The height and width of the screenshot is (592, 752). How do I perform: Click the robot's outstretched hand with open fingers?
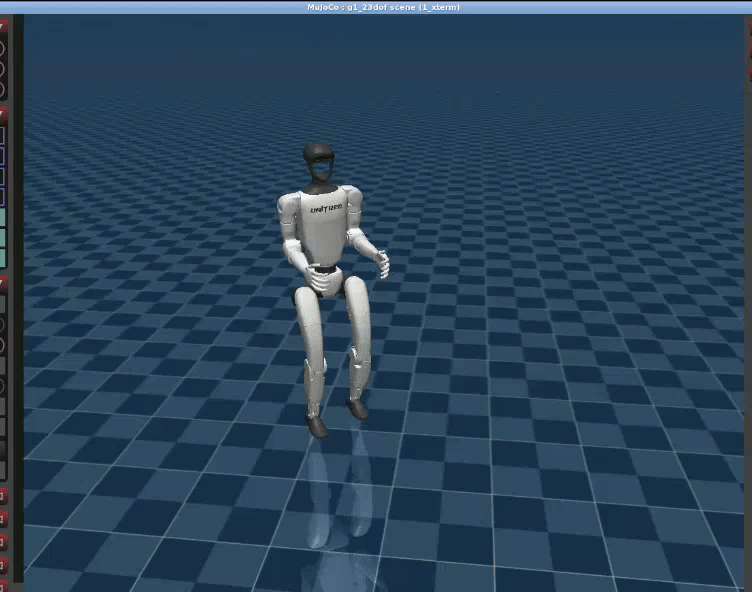tap(381, 263)
